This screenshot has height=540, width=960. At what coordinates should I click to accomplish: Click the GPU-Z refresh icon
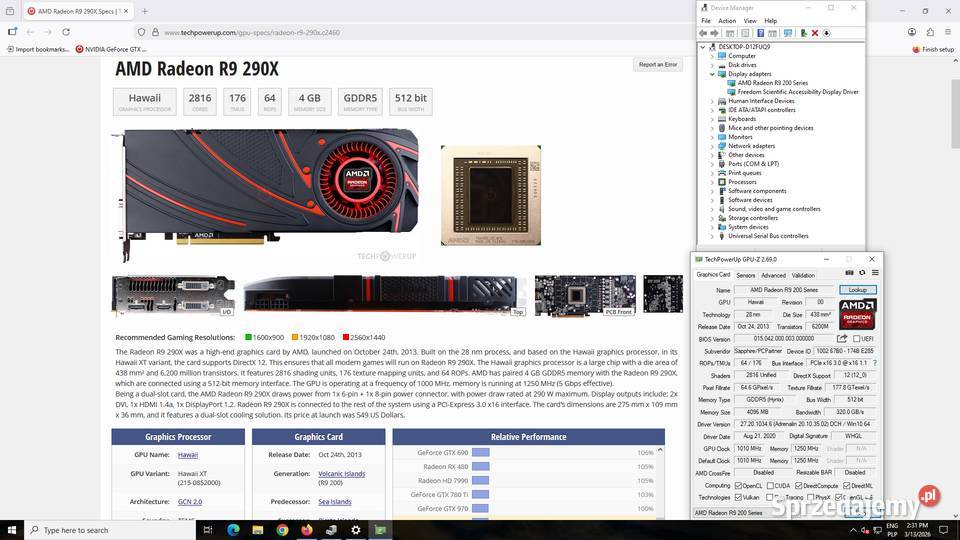(862, 272)
